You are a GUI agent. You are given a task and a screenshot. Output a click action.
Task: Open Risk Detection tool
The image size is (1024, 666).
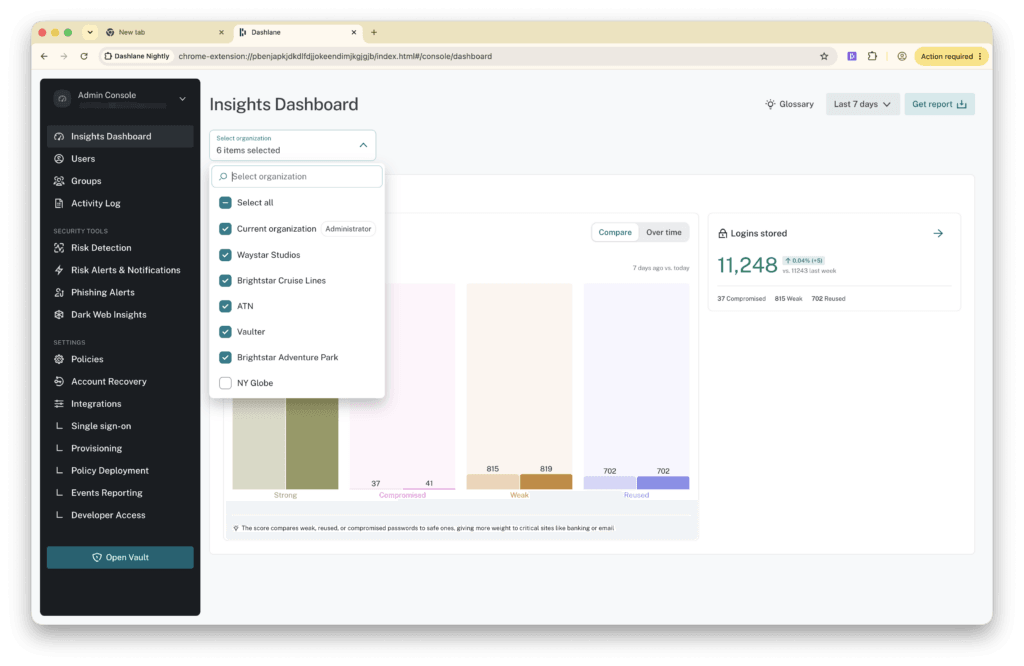tap(120, 247)
